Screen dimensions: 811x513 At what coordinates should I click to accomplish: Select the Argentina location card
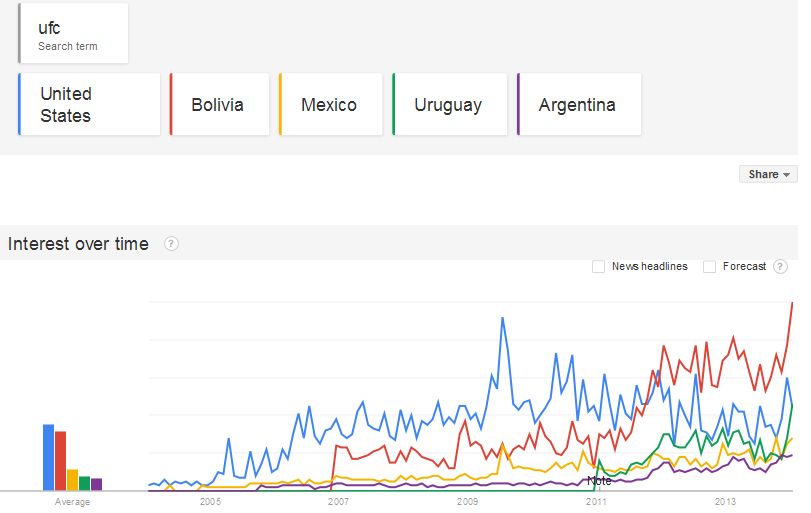point(579,104)
